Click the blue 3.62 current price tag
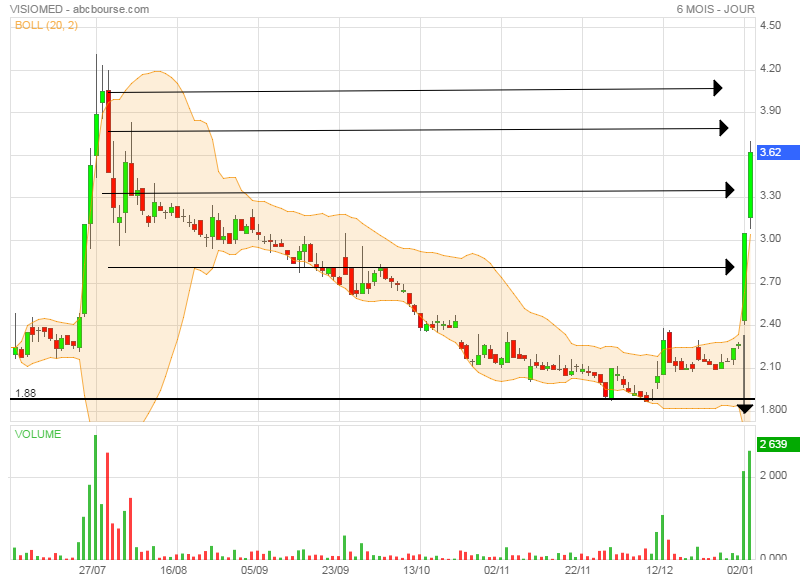The image size is (800, 580). click(x=778, y=152)
